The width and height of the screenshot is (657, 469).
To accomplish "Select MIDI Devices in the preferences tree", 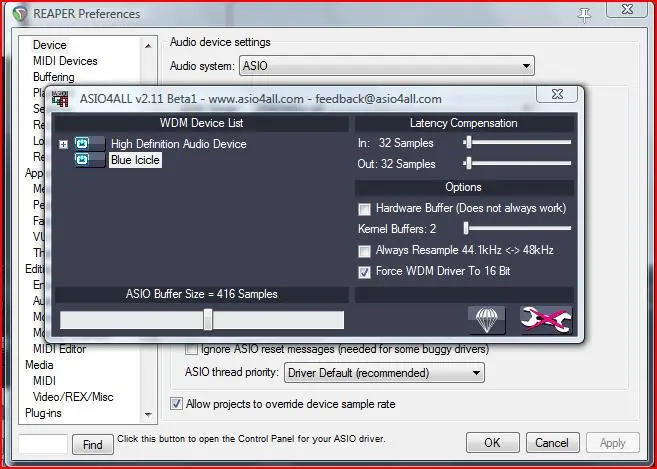I will [x=65, y=61].
